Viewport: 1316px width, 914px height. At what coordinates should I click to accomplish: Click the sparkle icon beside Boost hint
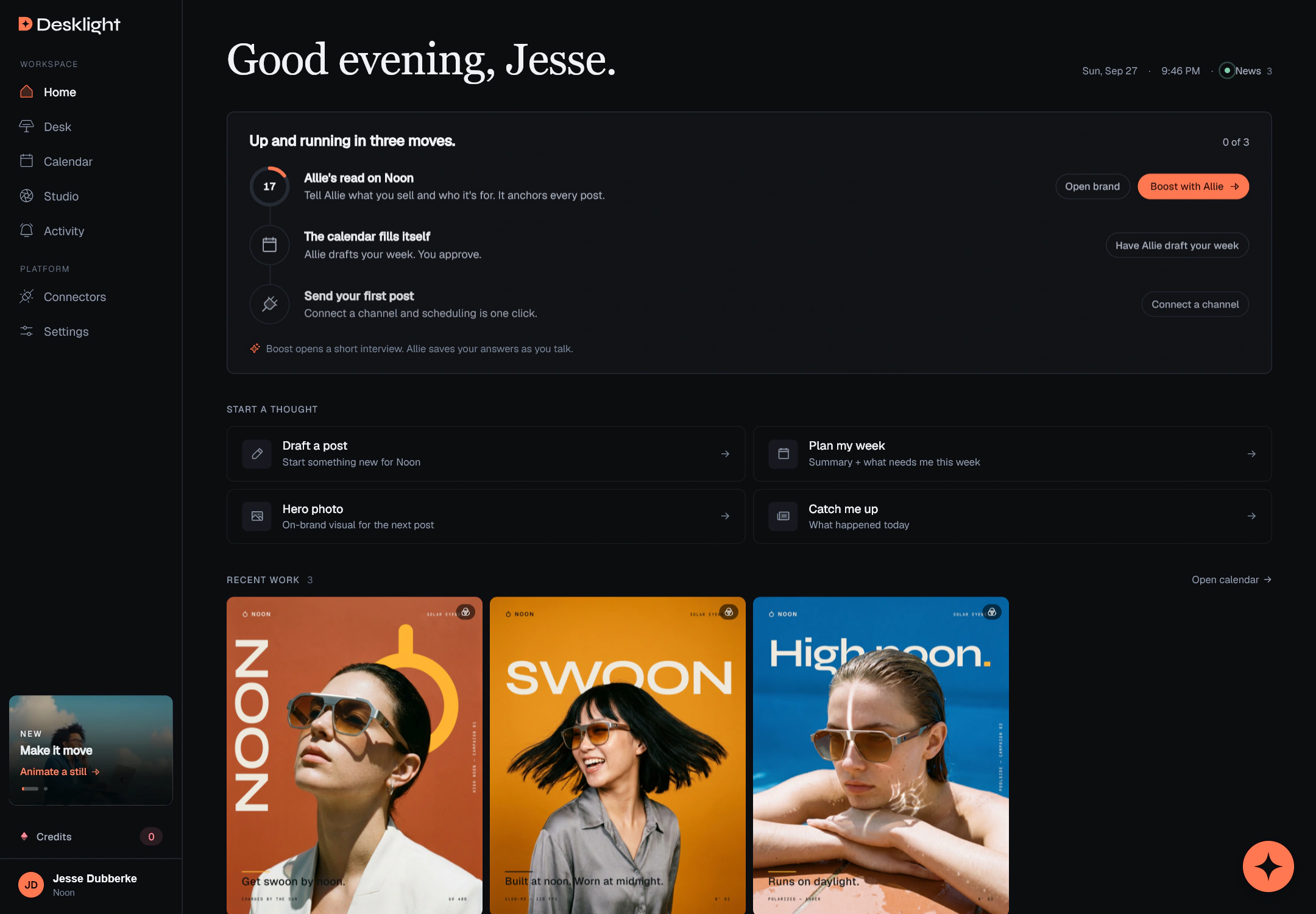coord(255,349)
